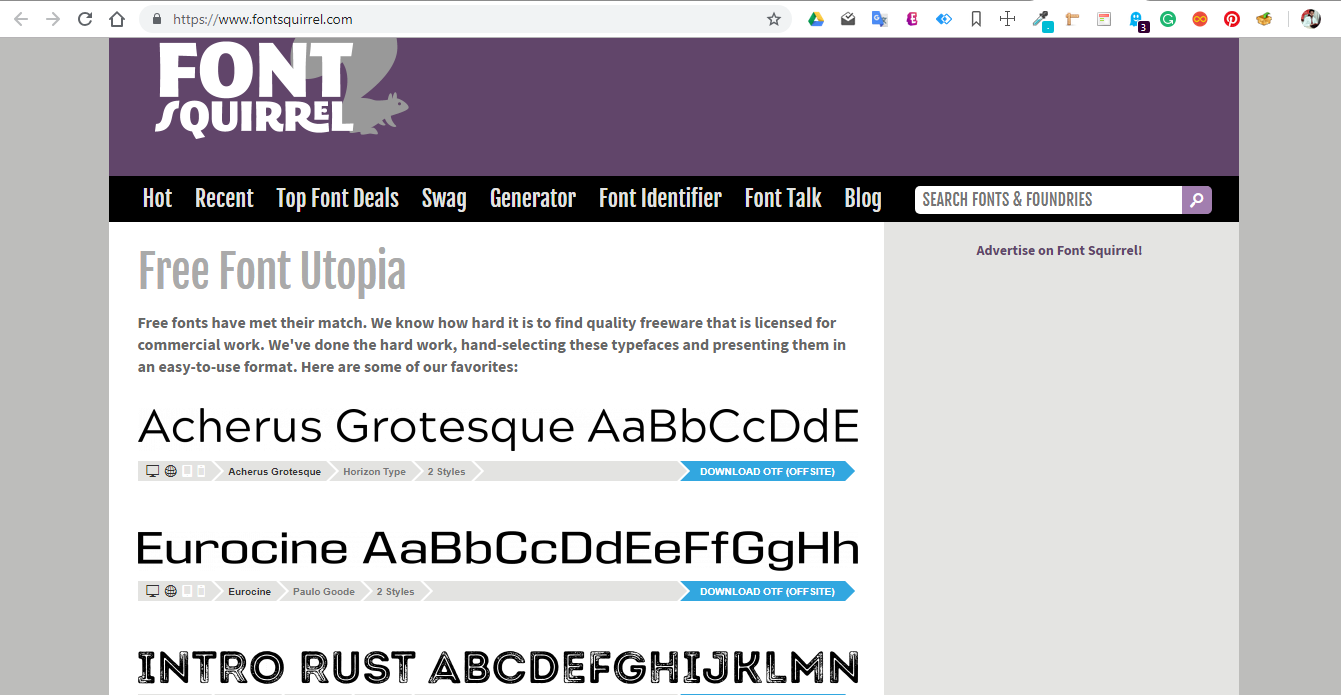
Task: Click the bookmark ribbon extension icon
Action: coord(976,19)
